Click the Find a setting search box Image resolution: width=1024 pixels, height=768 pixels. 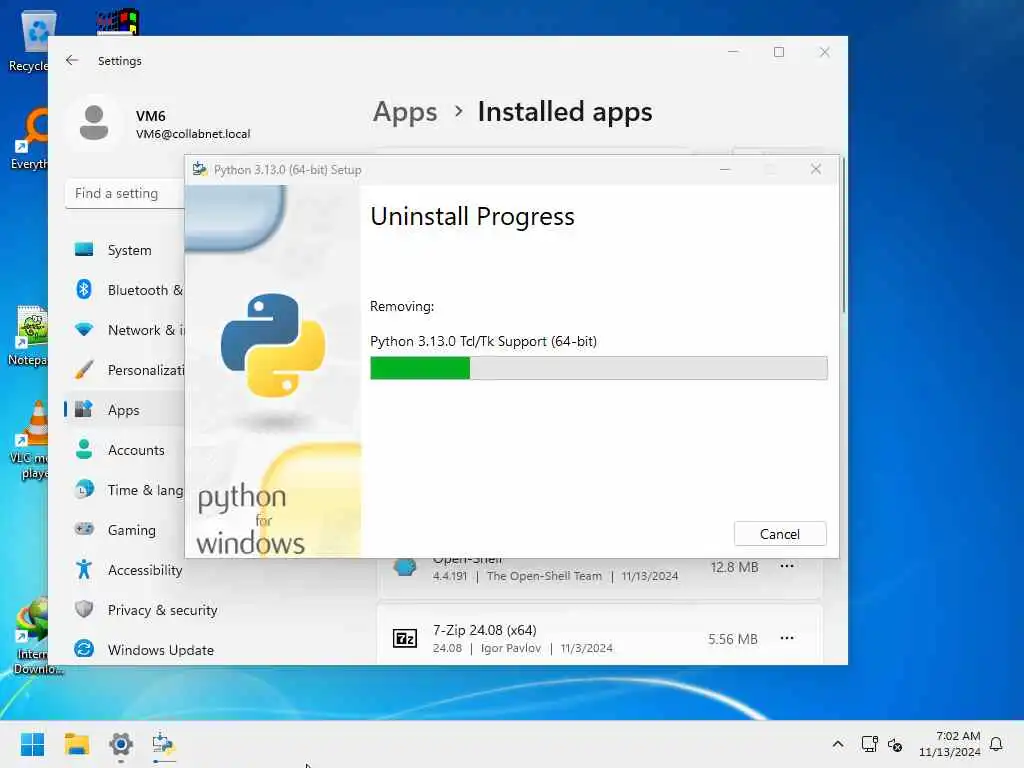[x=125, y=193]
